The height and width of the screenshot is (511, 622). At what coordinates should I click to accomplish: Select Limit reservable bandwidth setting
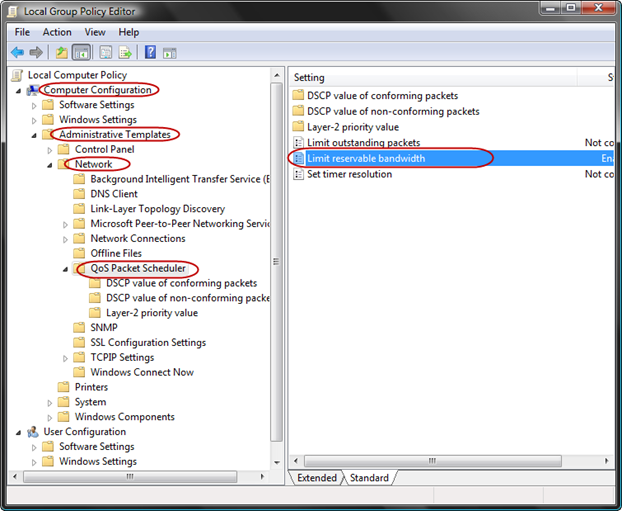point(366,158)
